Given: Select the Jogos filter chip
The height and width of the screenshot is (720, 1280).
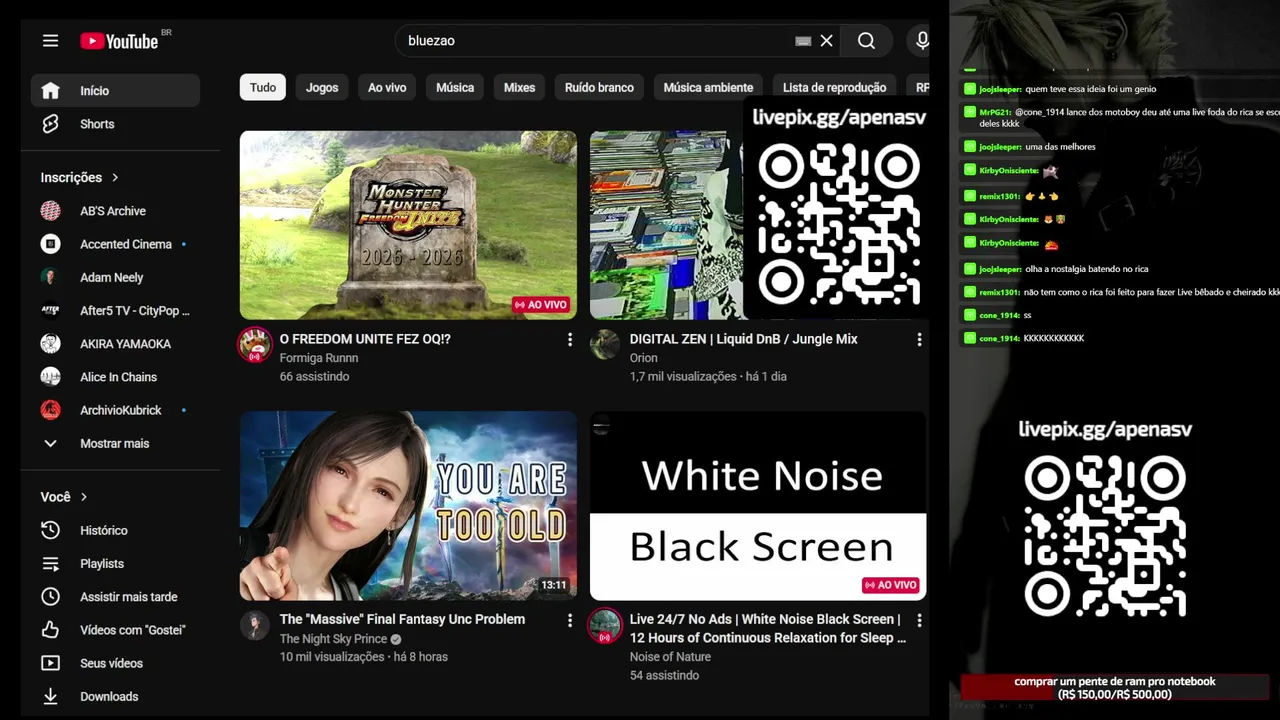Looking at the screenshot, I should point(322,88).
